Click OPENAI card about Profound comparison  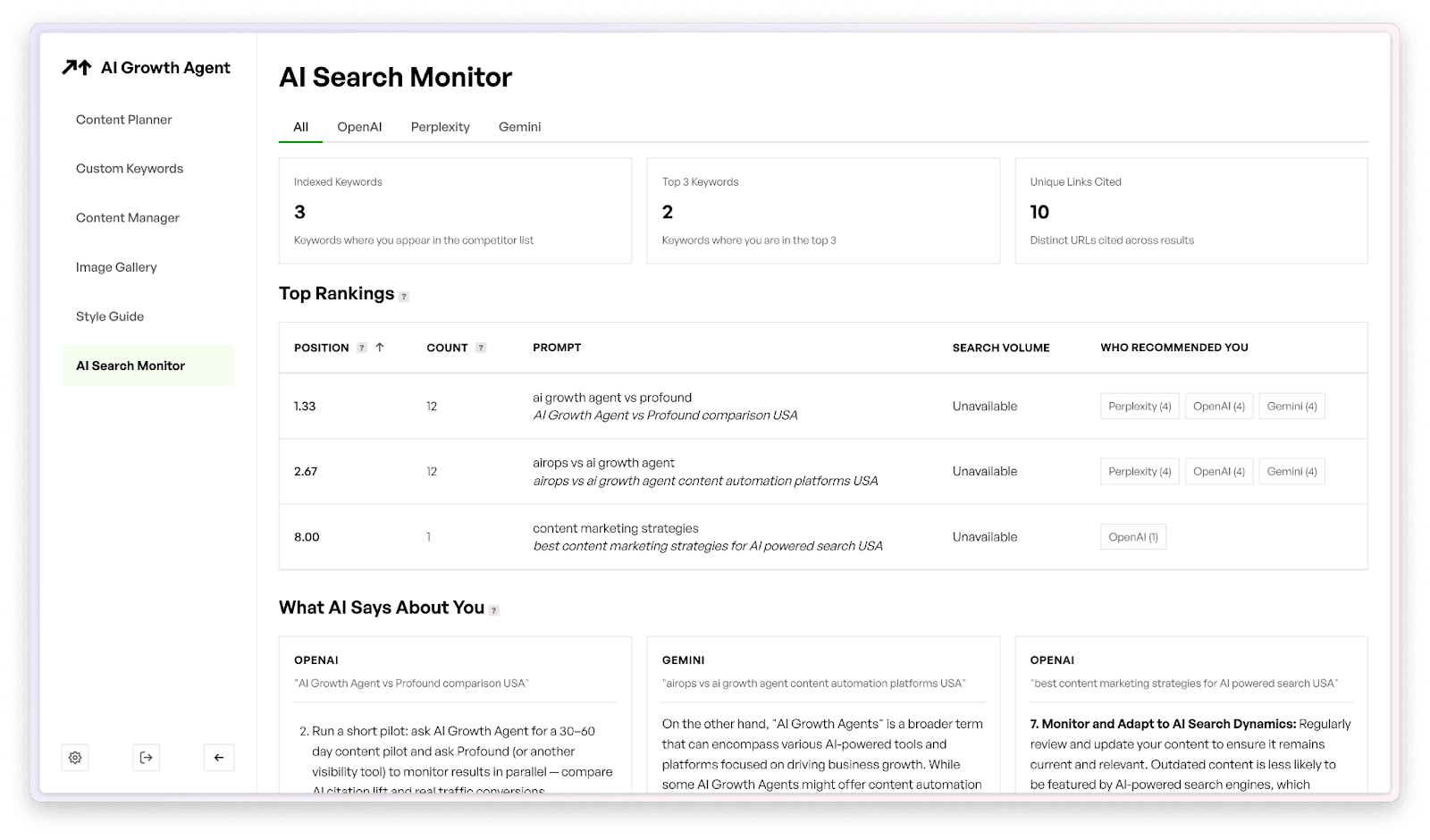(455, 714)
